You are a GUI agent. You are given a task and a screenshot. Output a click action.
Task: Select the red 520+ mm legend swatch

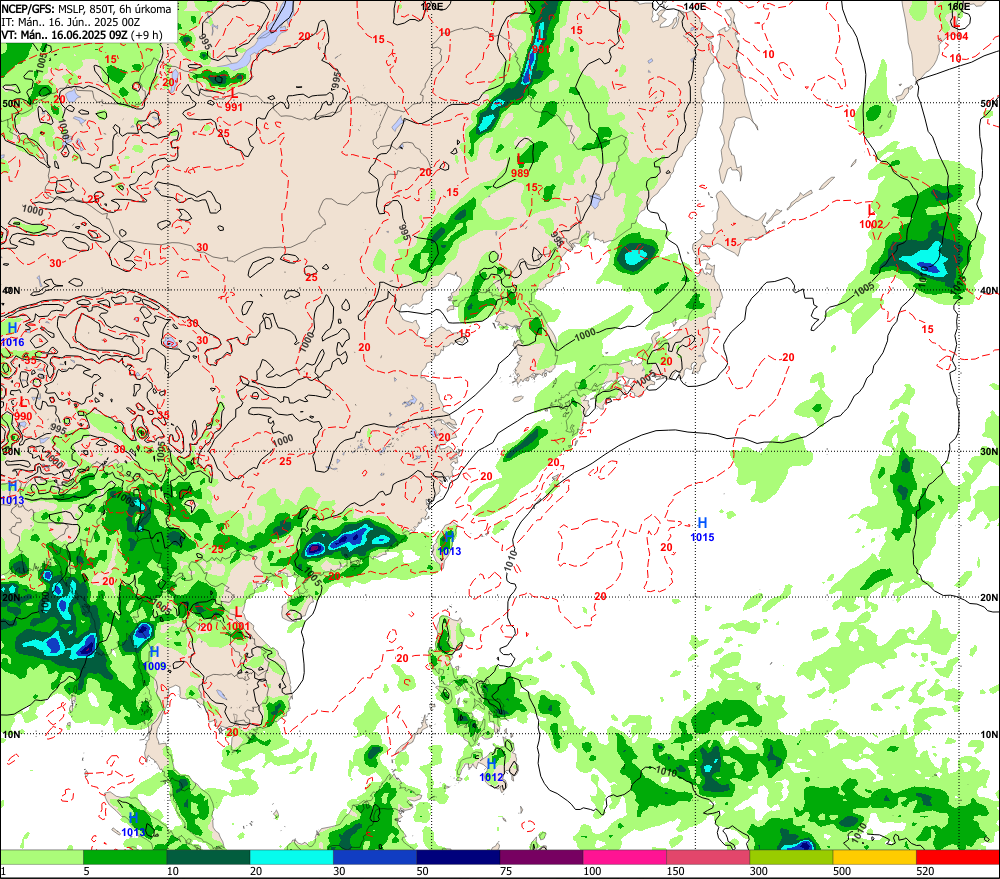pyautogui.click(x=957, y=857)
